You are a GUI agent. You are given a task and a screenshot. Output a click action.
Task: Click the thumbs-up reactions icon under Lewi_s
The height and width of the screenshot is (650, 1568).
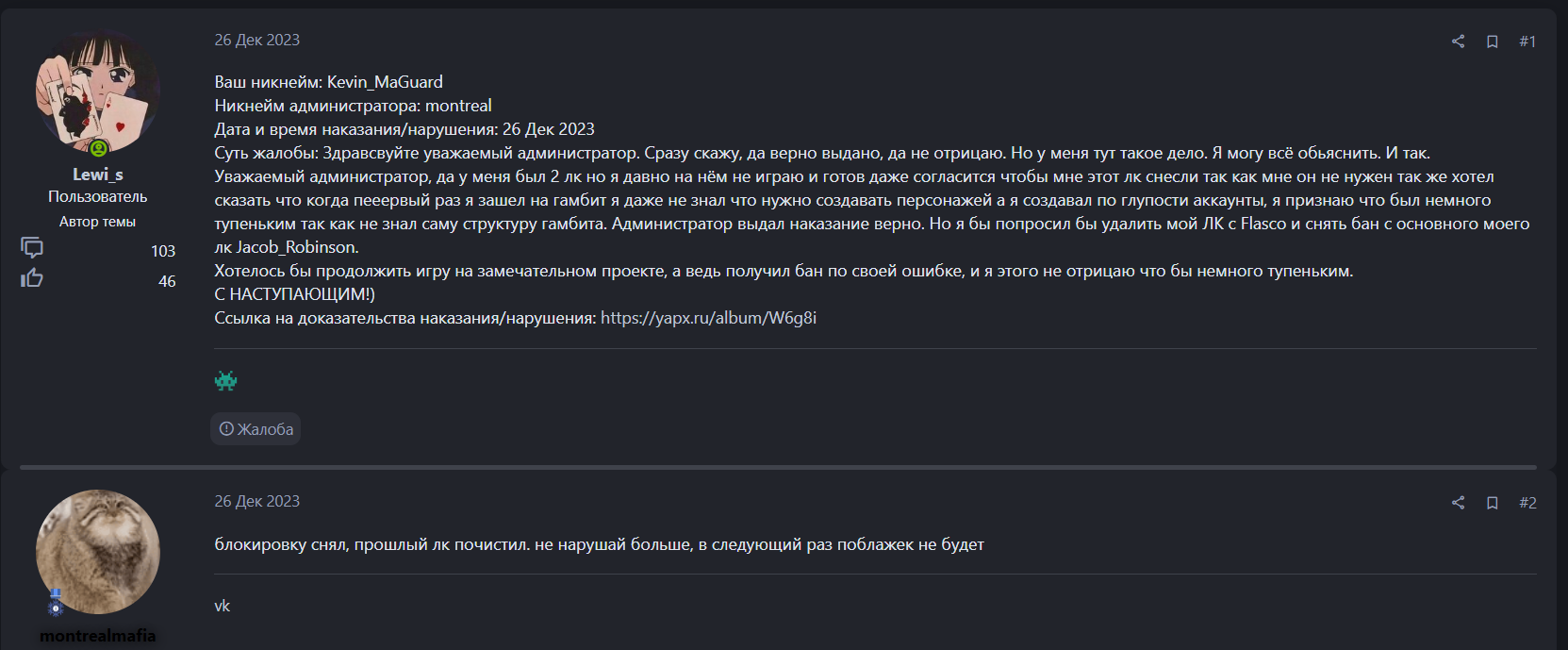[x=32, y=278]
